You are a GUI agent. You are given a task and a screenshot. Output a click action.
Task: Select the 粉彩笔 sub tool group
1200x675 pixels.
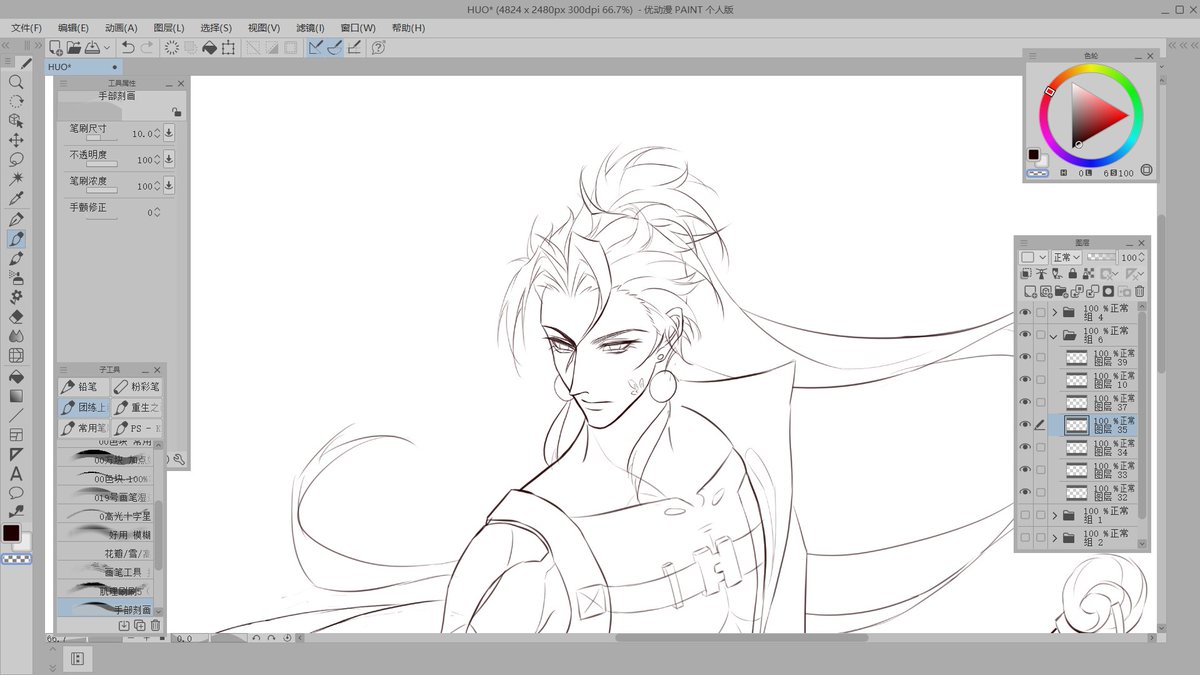tap(135, 386)
